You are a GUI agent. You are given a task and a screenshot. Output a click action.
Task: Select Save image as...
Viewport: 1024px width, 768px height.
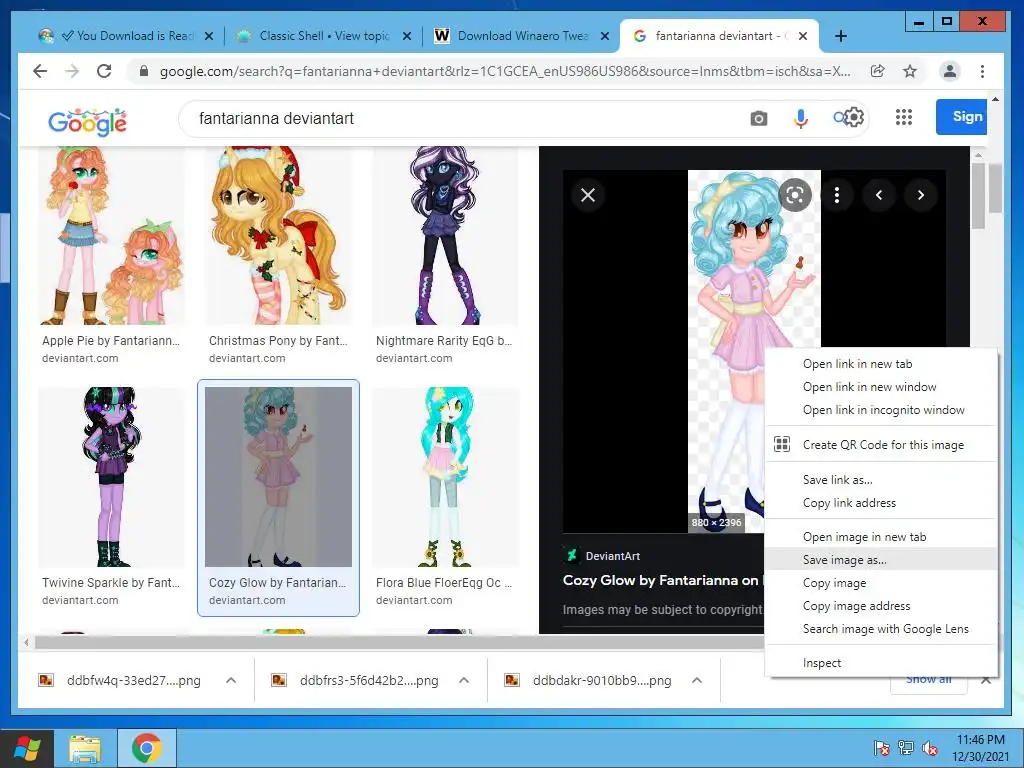[x=880, y=560]
